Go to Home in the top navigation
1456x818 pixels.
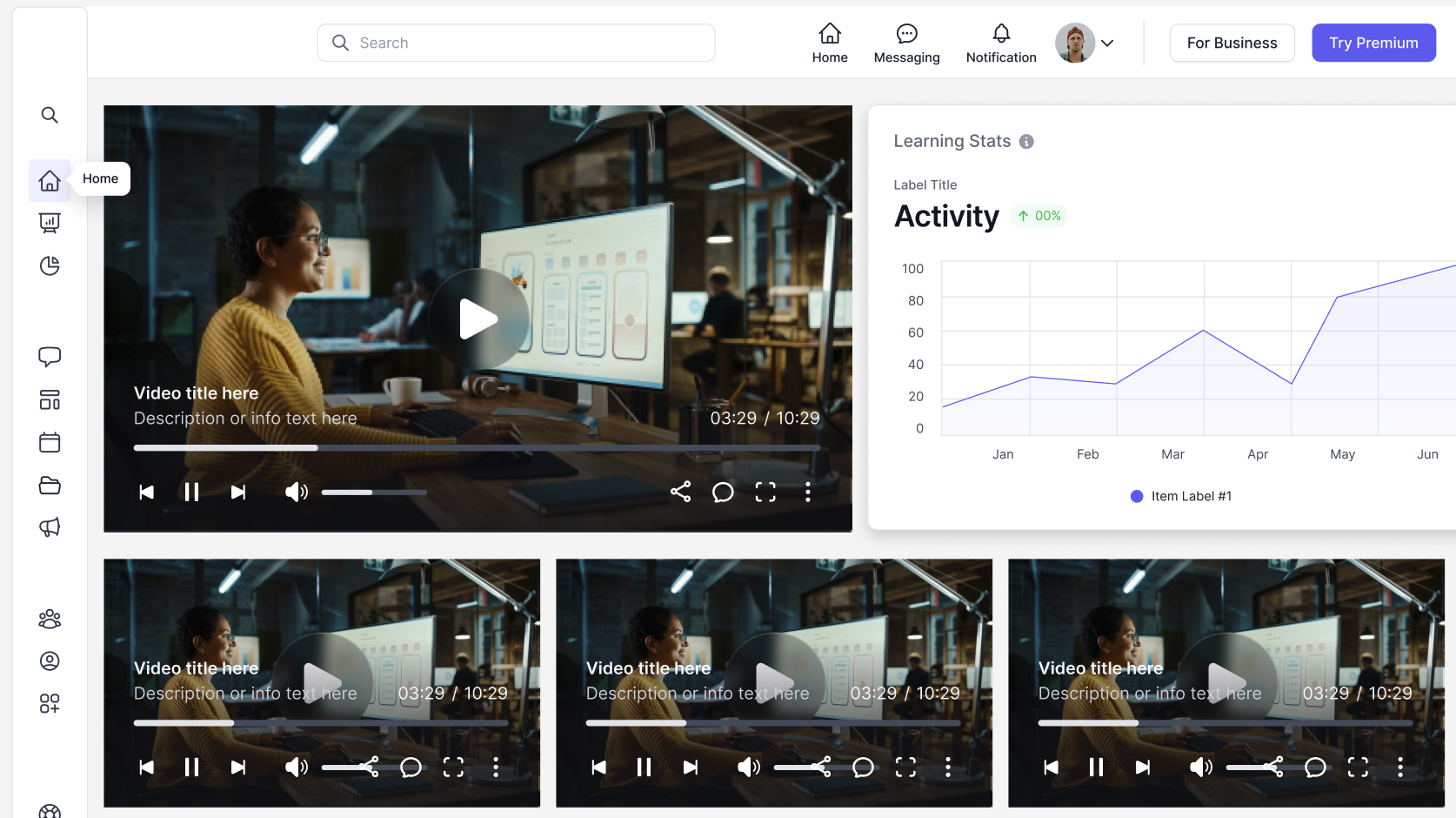[x=830, y=44]
